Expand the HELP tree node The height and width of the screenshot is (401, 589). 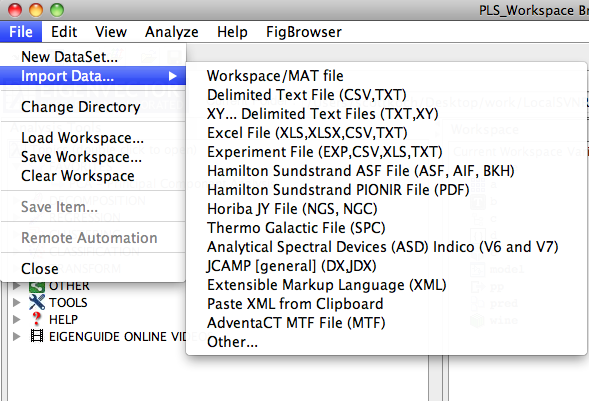coord(16,319)
